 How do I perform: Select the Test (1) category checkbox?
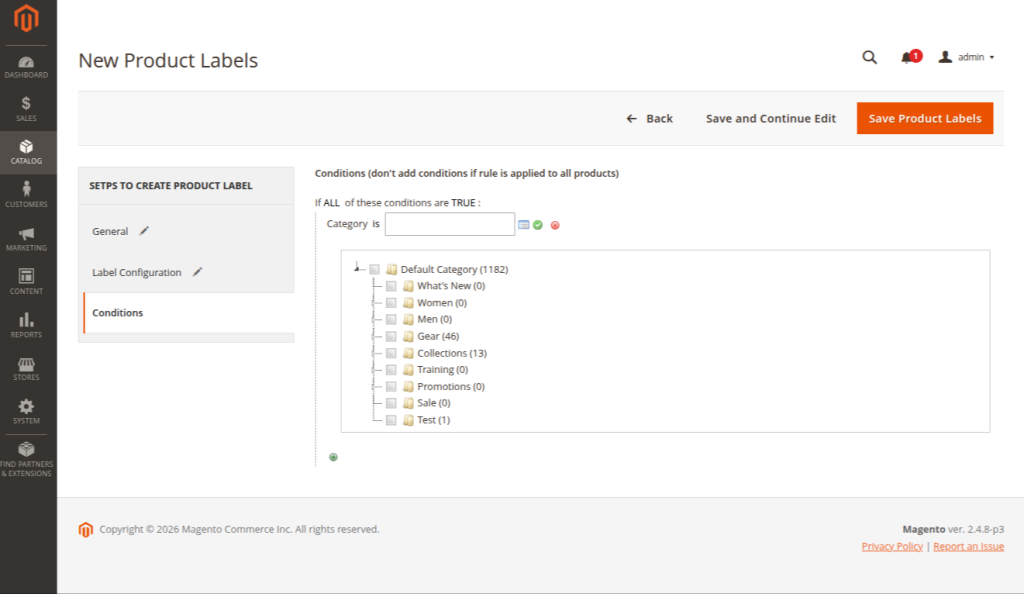click(x=391, y=420)
